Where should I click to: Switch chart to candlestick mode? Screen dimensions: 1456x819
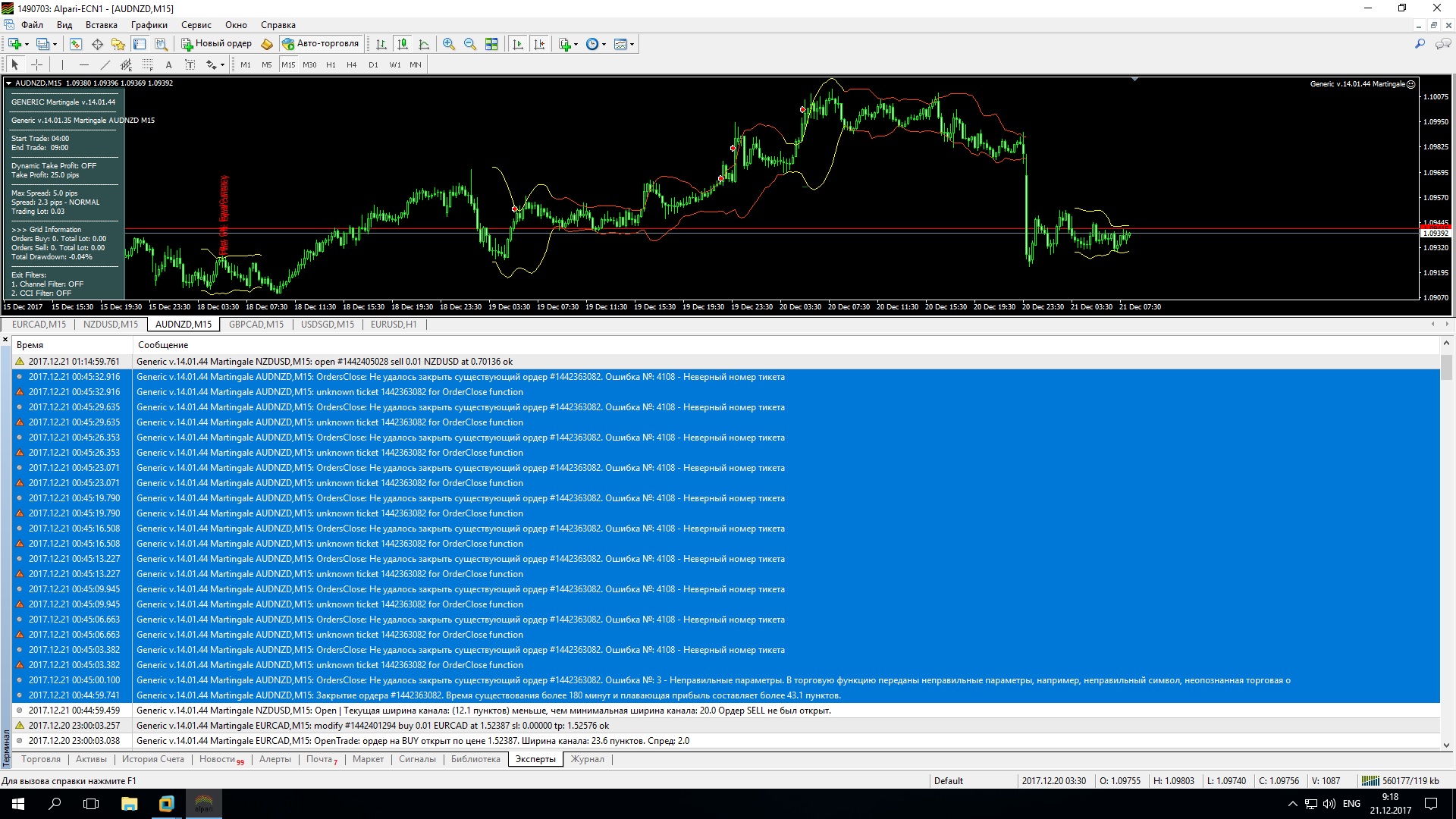coord(403,44)
